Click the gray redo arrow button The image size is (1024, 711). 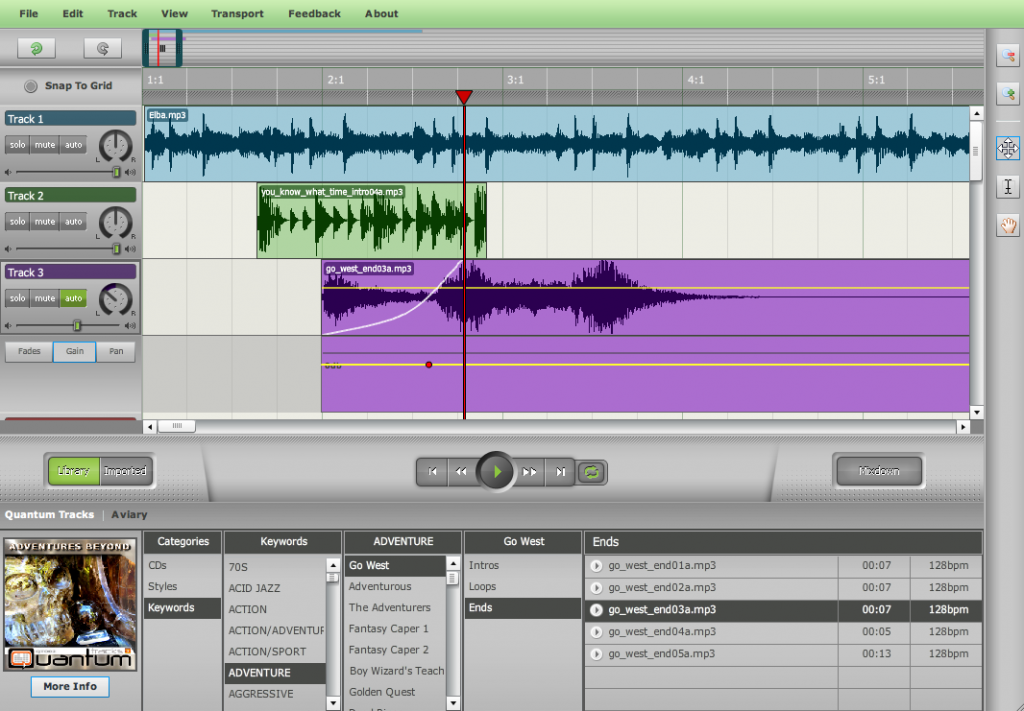click(102, 47)
